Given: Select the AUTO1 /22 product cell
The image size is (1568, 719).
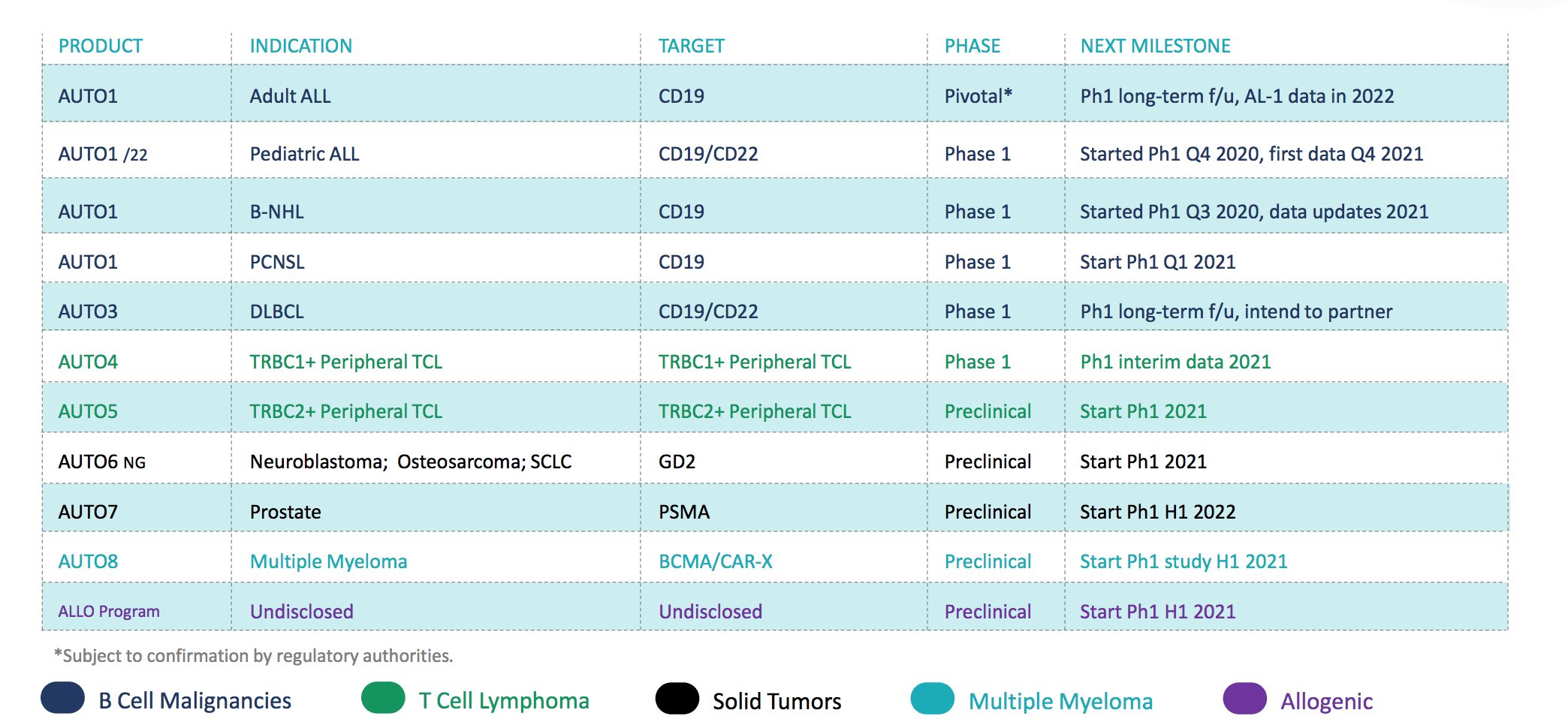Looking at the screenshot, I should click(103, 155).
